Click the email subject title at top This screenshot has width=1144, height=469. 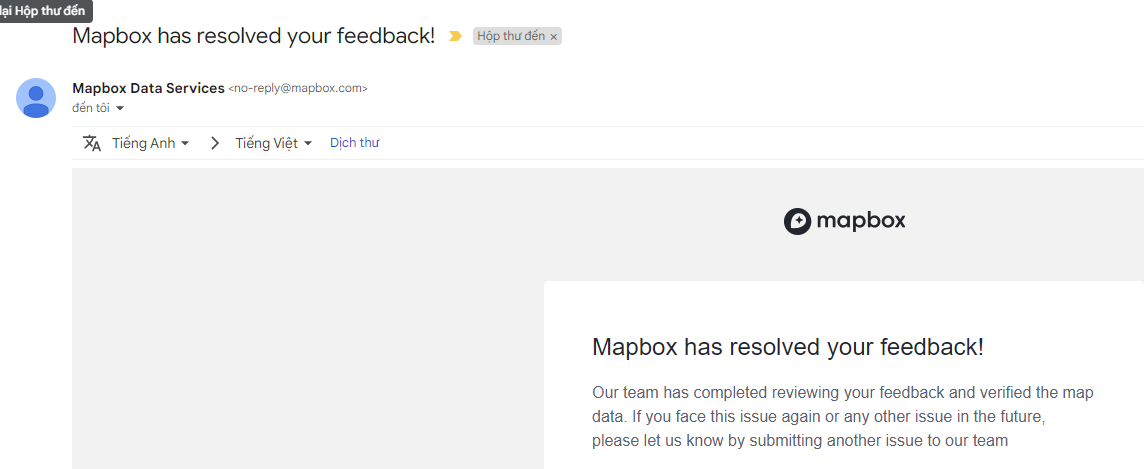254,36
